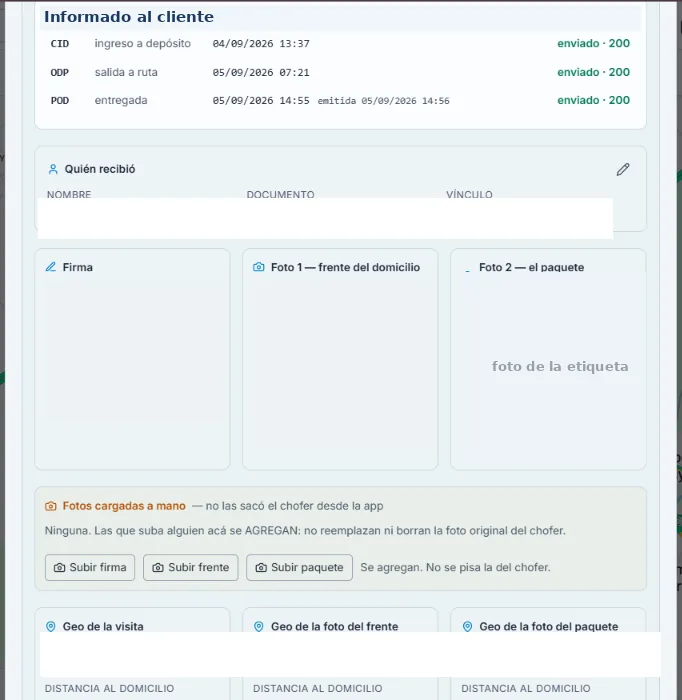Click the NOMBRE column label
Screen dimensions: 682x700
pyautogui.click(x=69, y=194)
